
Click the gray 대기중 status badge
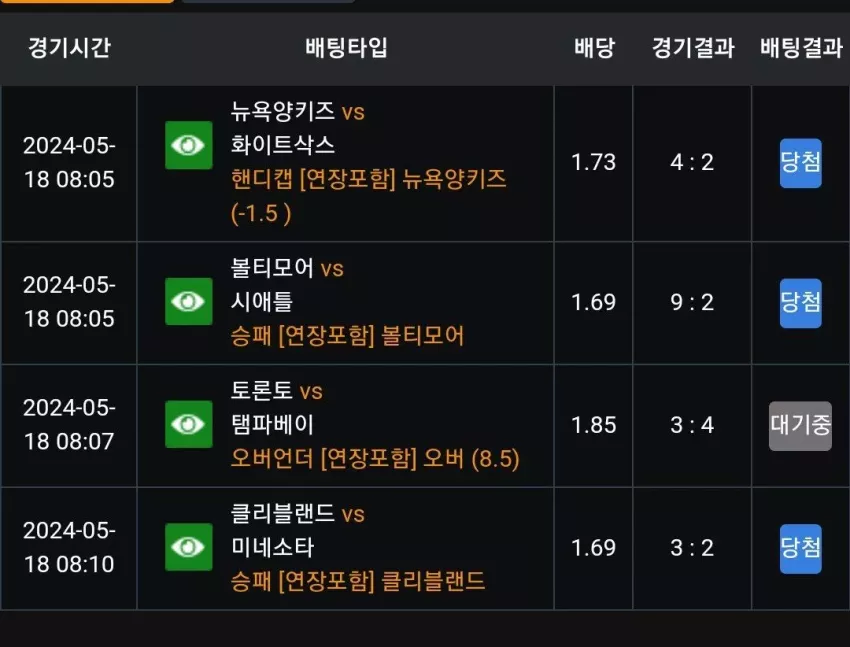800,426
